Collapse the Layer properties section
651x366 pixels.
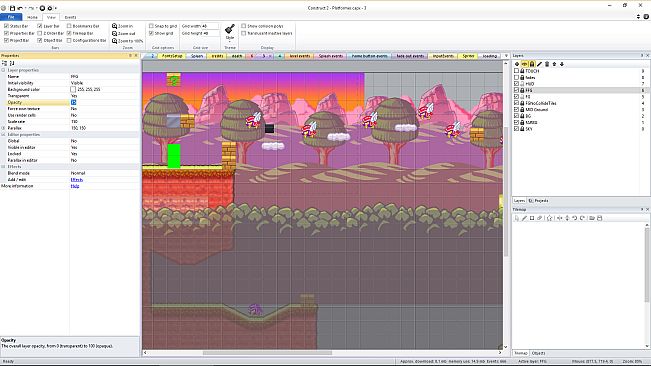point(3,70)
